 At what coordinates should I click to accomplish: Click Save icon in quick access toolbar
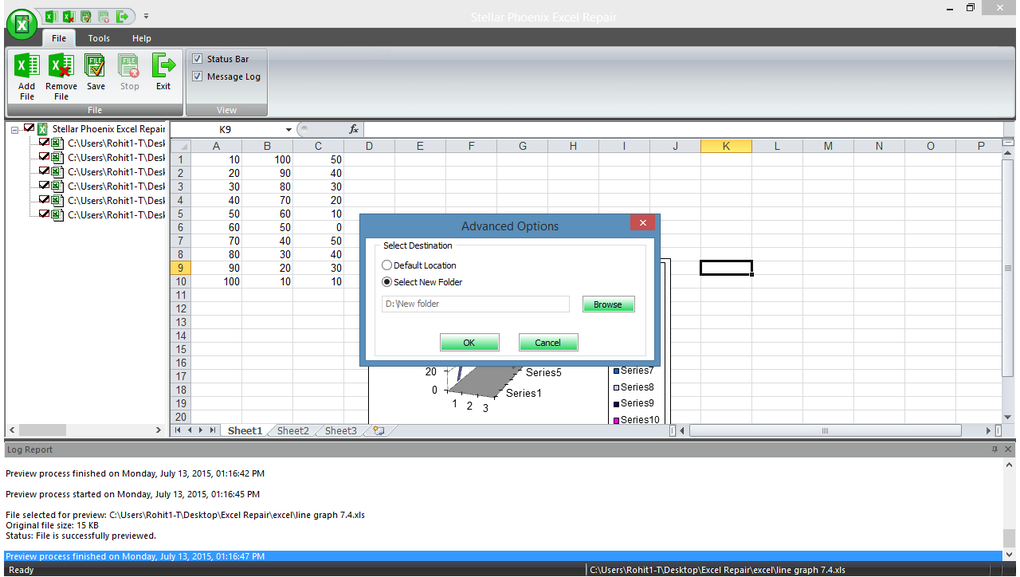(x=86, y=16)
